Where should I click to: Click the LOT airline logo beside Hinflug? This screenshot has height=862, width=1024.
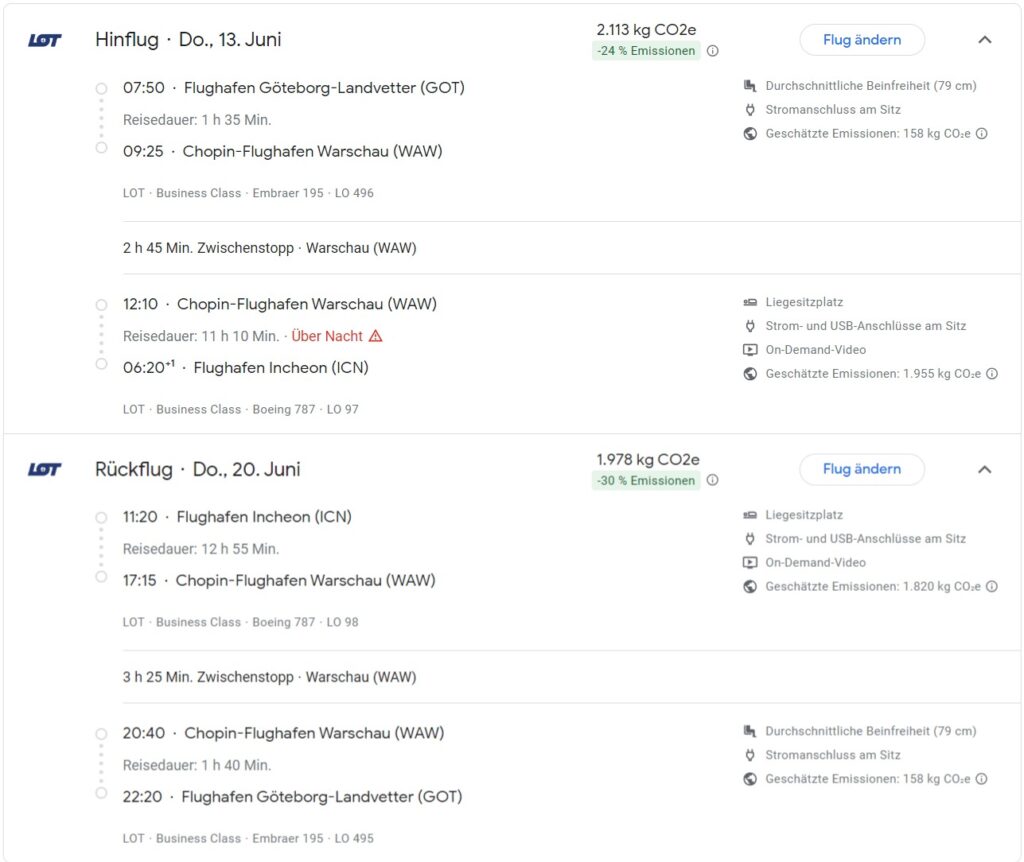click(45, 40)
